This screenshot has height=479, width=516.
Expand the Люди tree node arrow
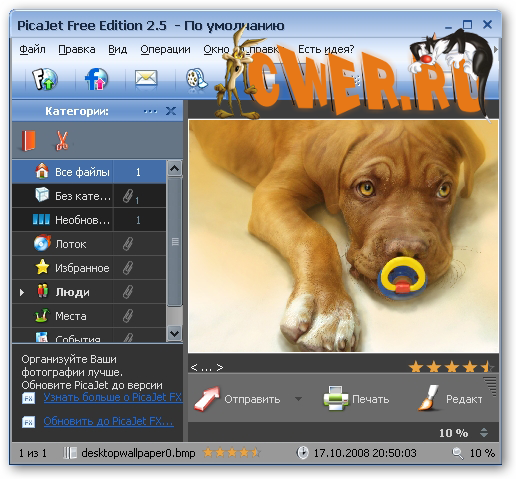[22, 293]
